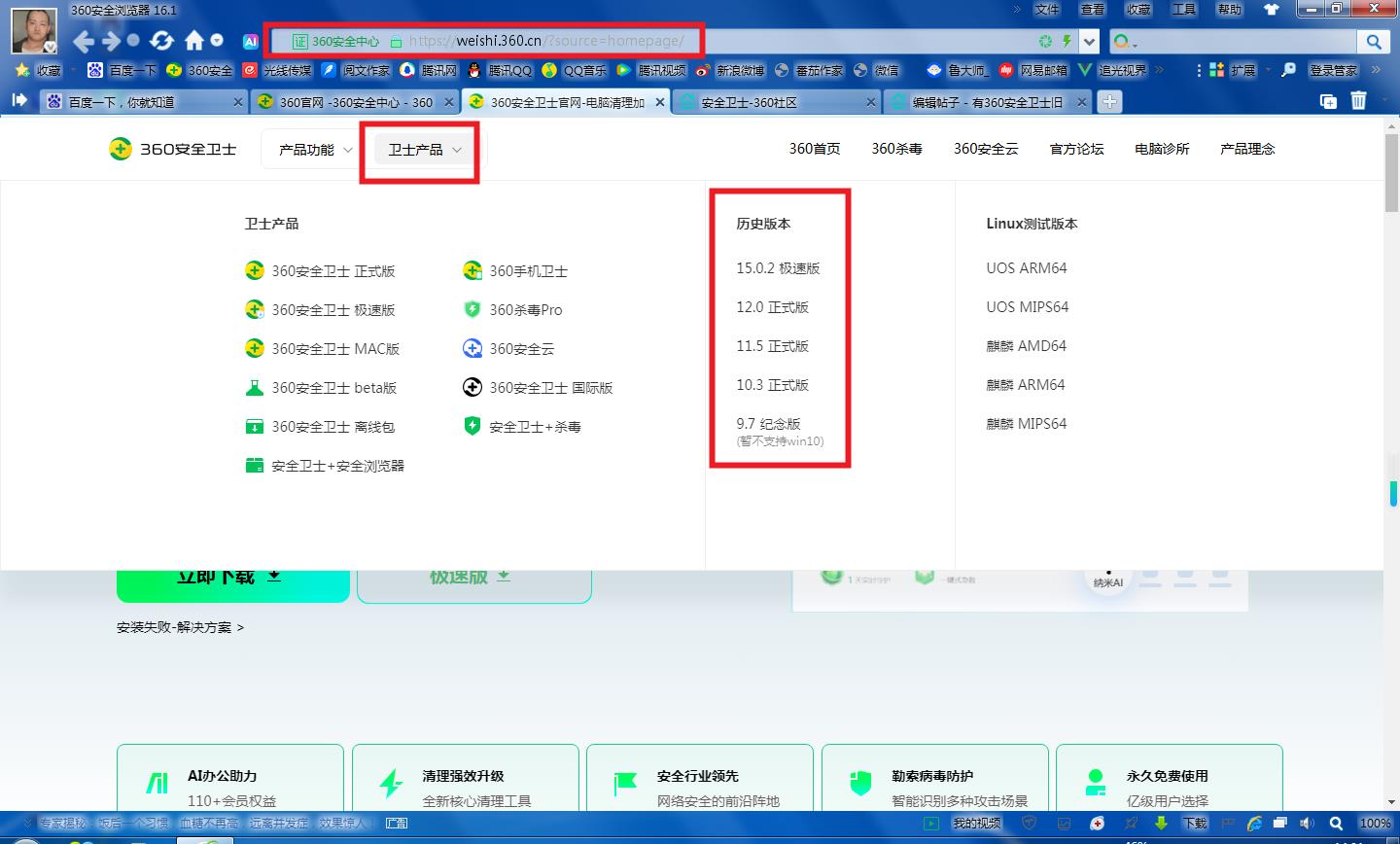Expand the 产品功能 dropdown menu

click(x=316, y=150)
